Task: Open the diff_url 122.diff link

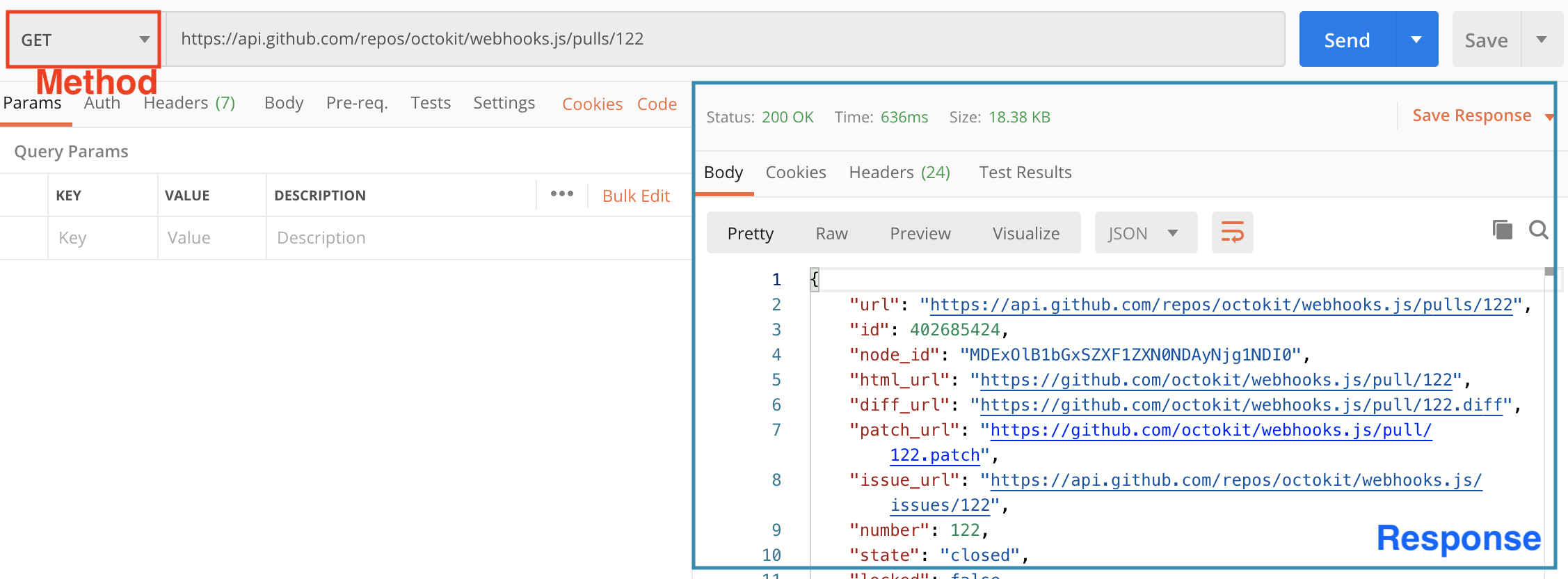Action: click(x=1242, y=405)
